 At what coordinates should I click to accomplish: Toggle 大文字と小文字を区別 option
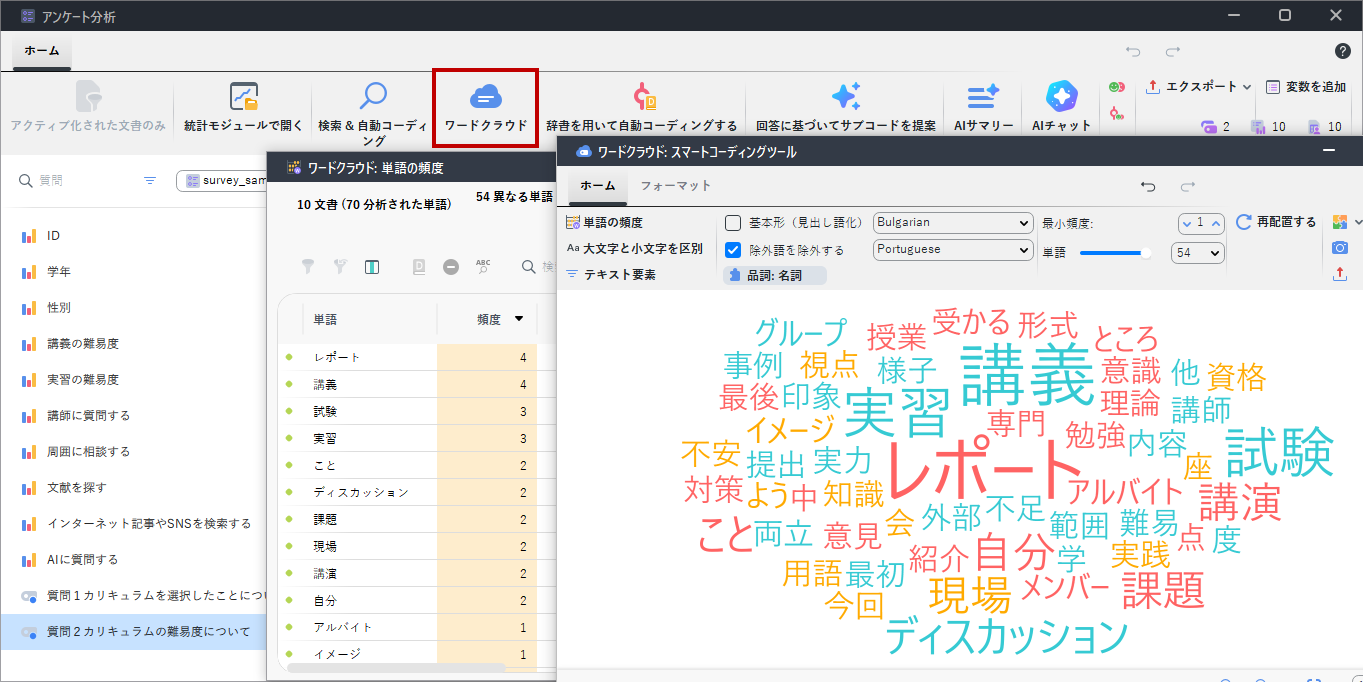634,248
